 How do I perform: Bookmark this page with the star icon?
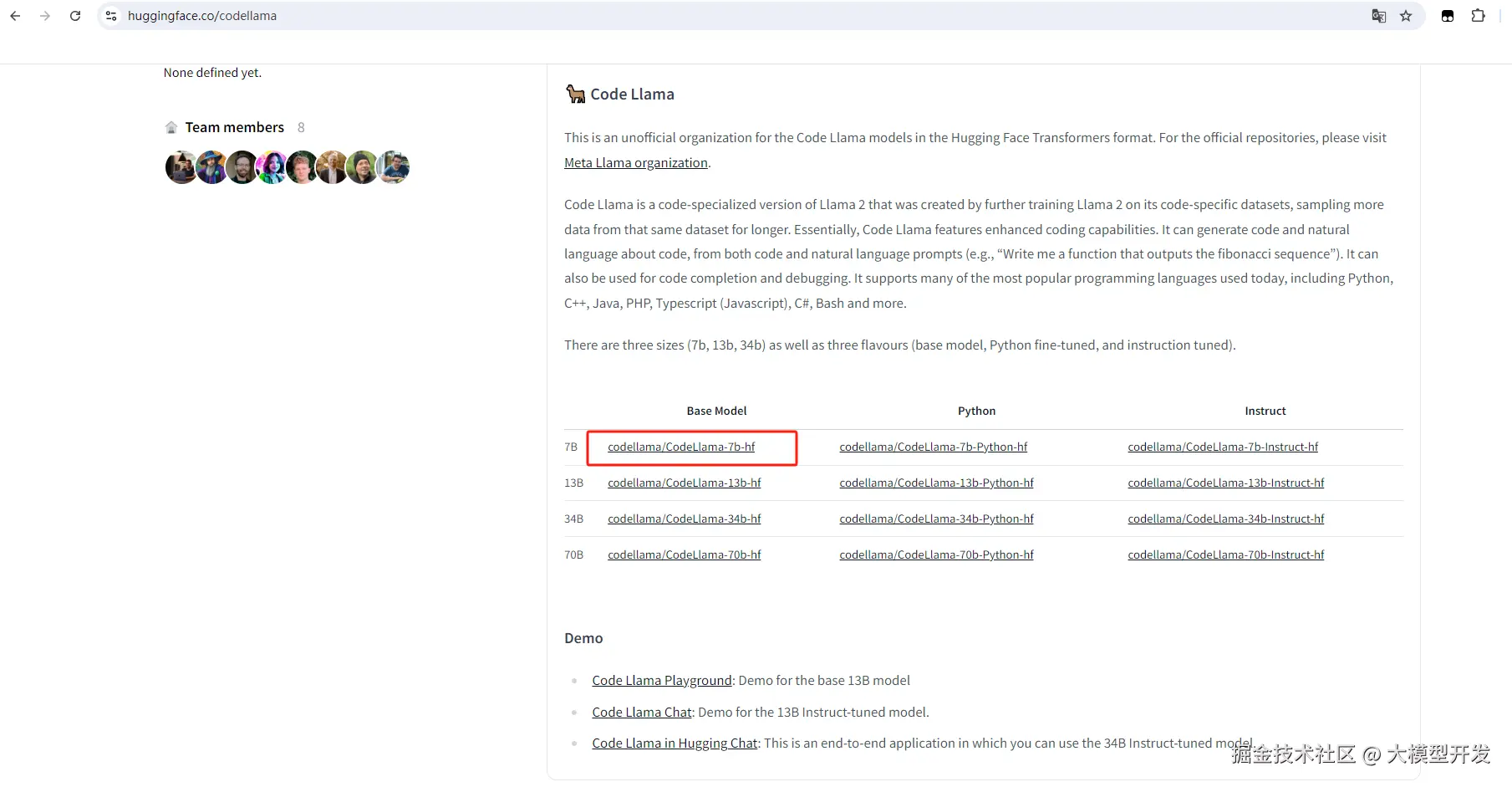click(x=1406, y=16)
